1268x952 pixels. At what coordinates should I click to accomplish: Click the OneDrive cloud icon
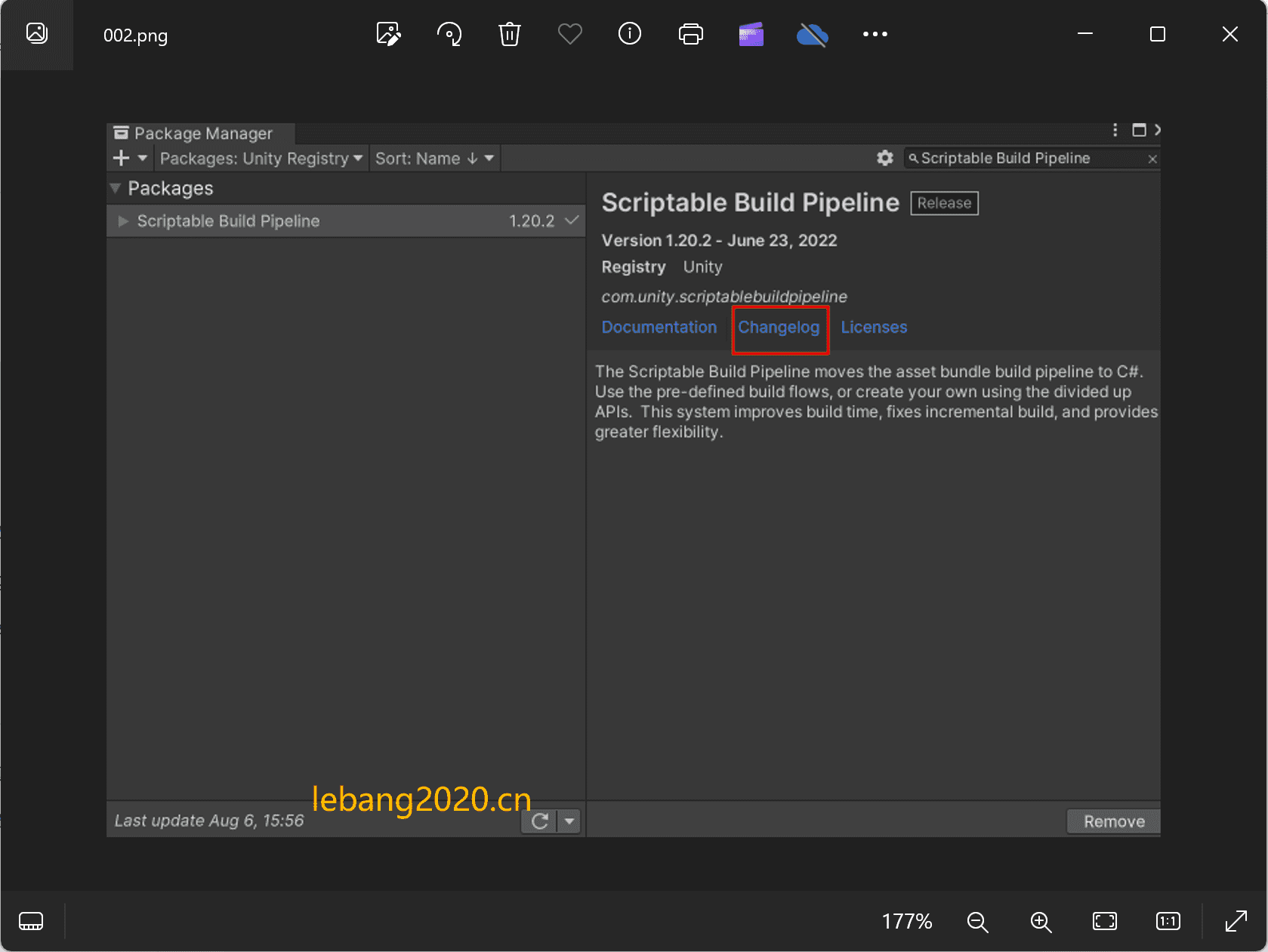pos(812,34)
